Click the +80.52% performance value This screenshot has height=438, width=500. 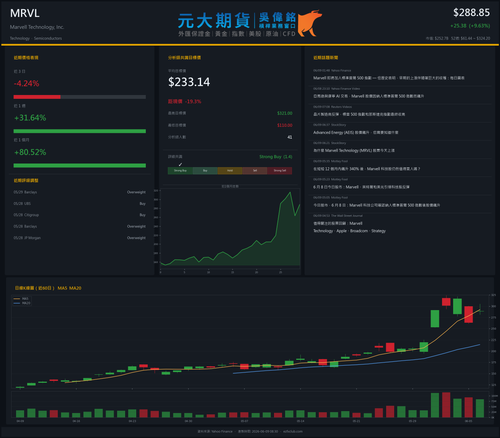pyautogui.click(x=30, y=152)
